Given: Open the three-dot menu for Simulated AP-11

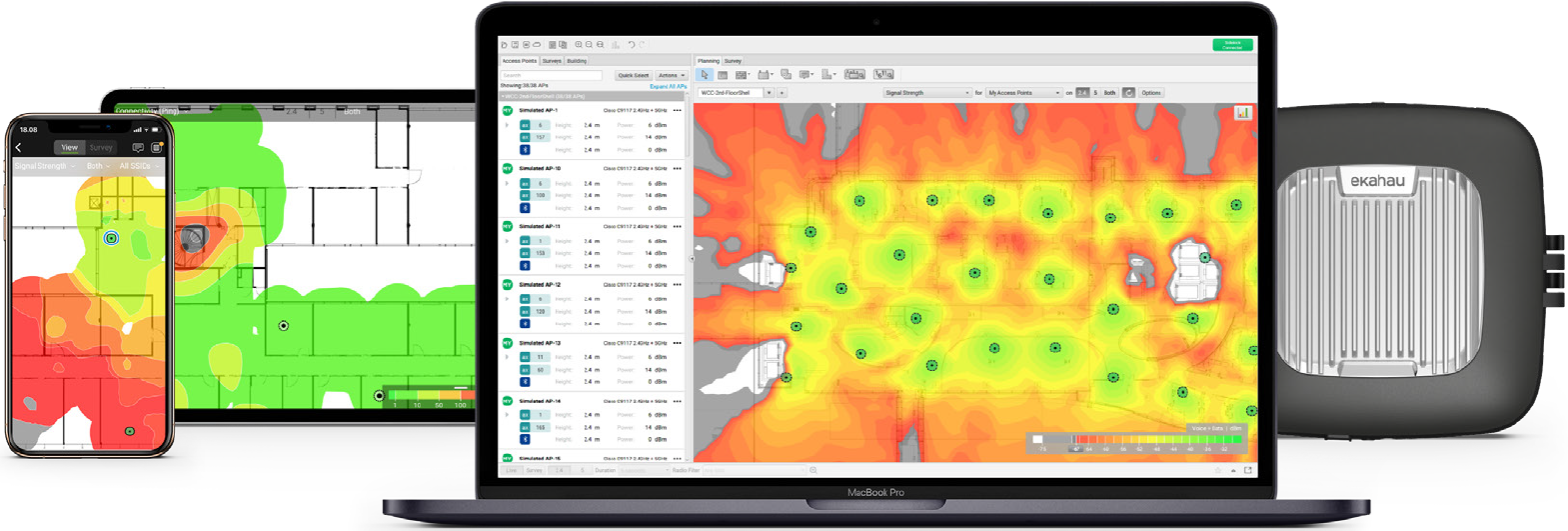Looking at the screenshot, I should [678, 227].
